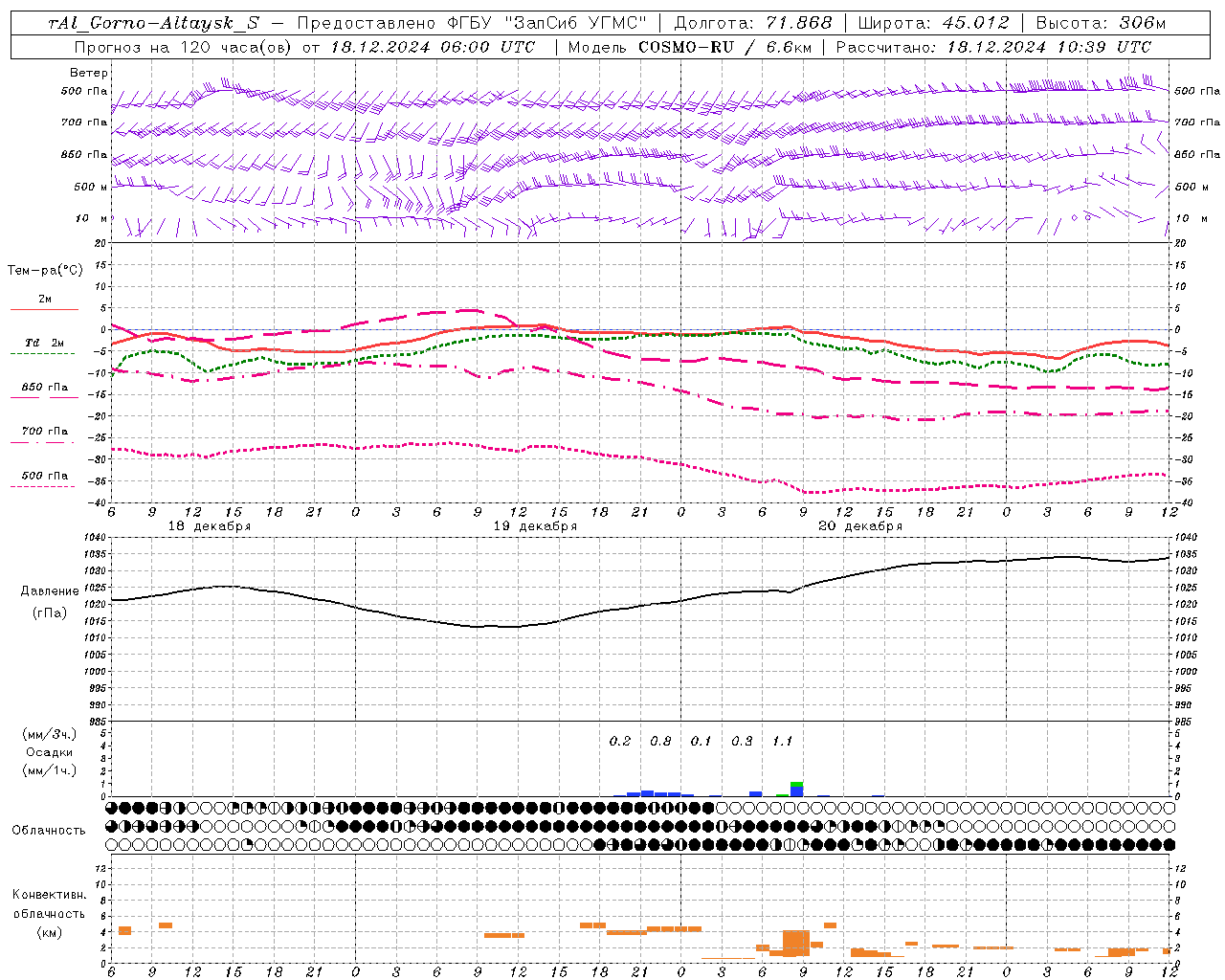The height and width of the screenshot is (980, 1225).
Task: Click the 20 декабря date label
Action: click(860, 526)
